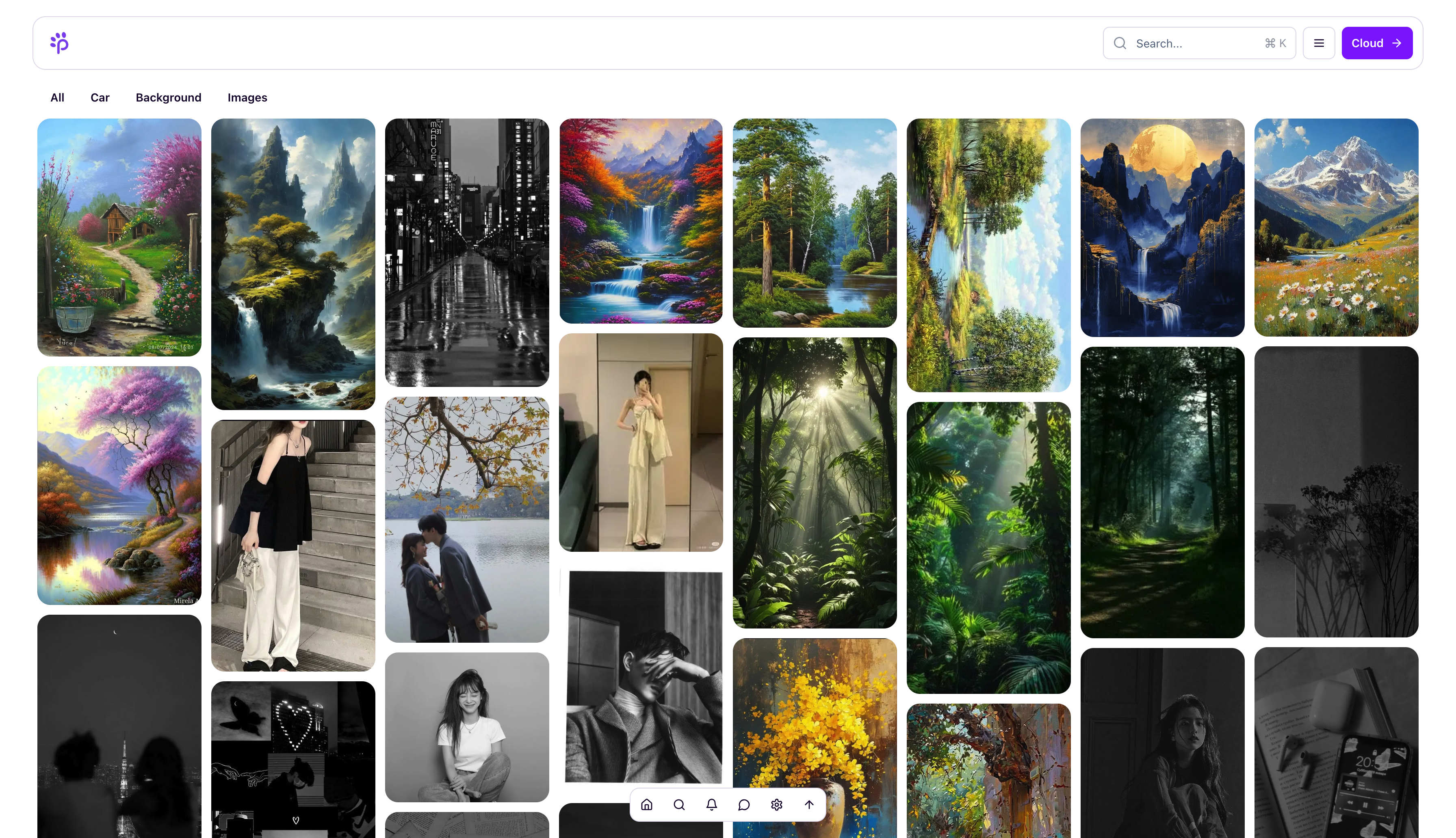
Task: Select the Car category tab
Action: point(100,97)
